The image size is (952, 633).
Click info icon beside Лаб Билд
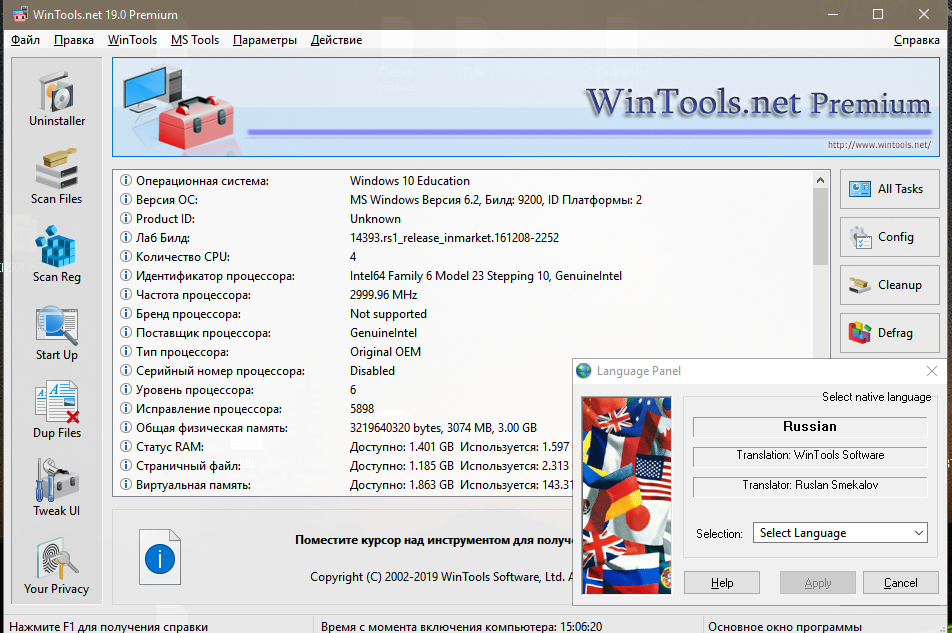126,237
